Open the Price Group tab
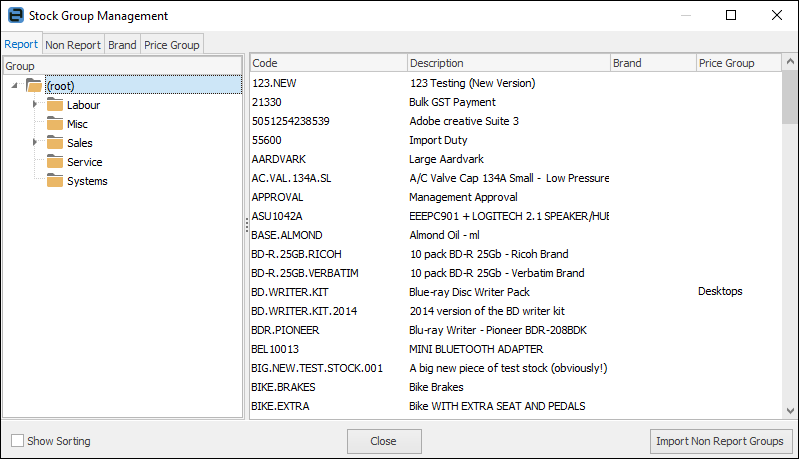The height and width of the screenshot is (459, 799). click(x=172, y=45)
